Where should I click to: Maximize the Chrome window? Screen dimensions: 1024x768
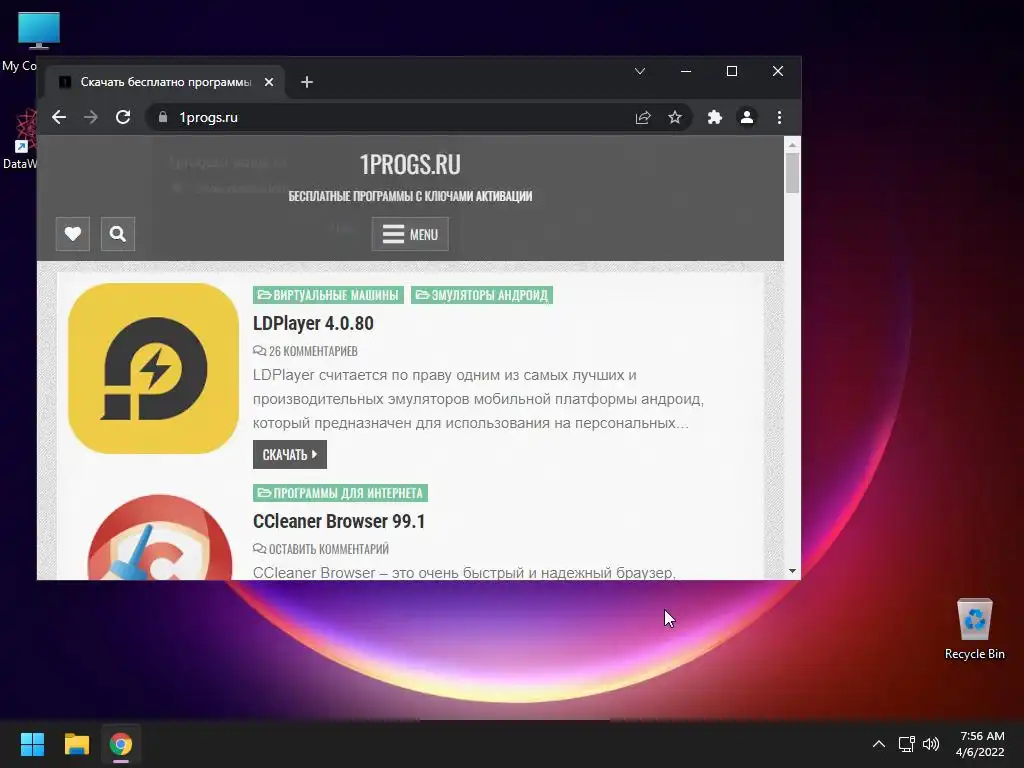pyautogui.click(x=732, y=71)
